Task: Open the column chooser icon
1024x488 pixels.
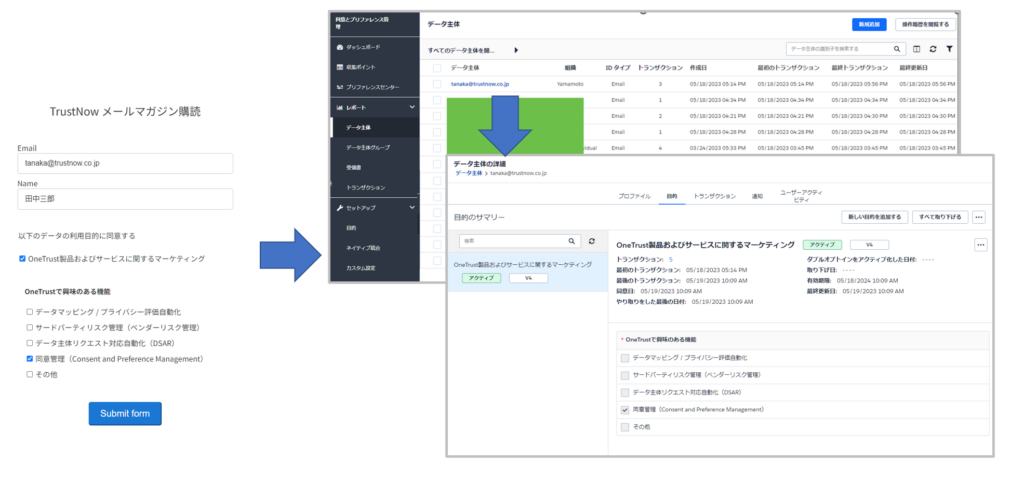Action: (916, 48)
